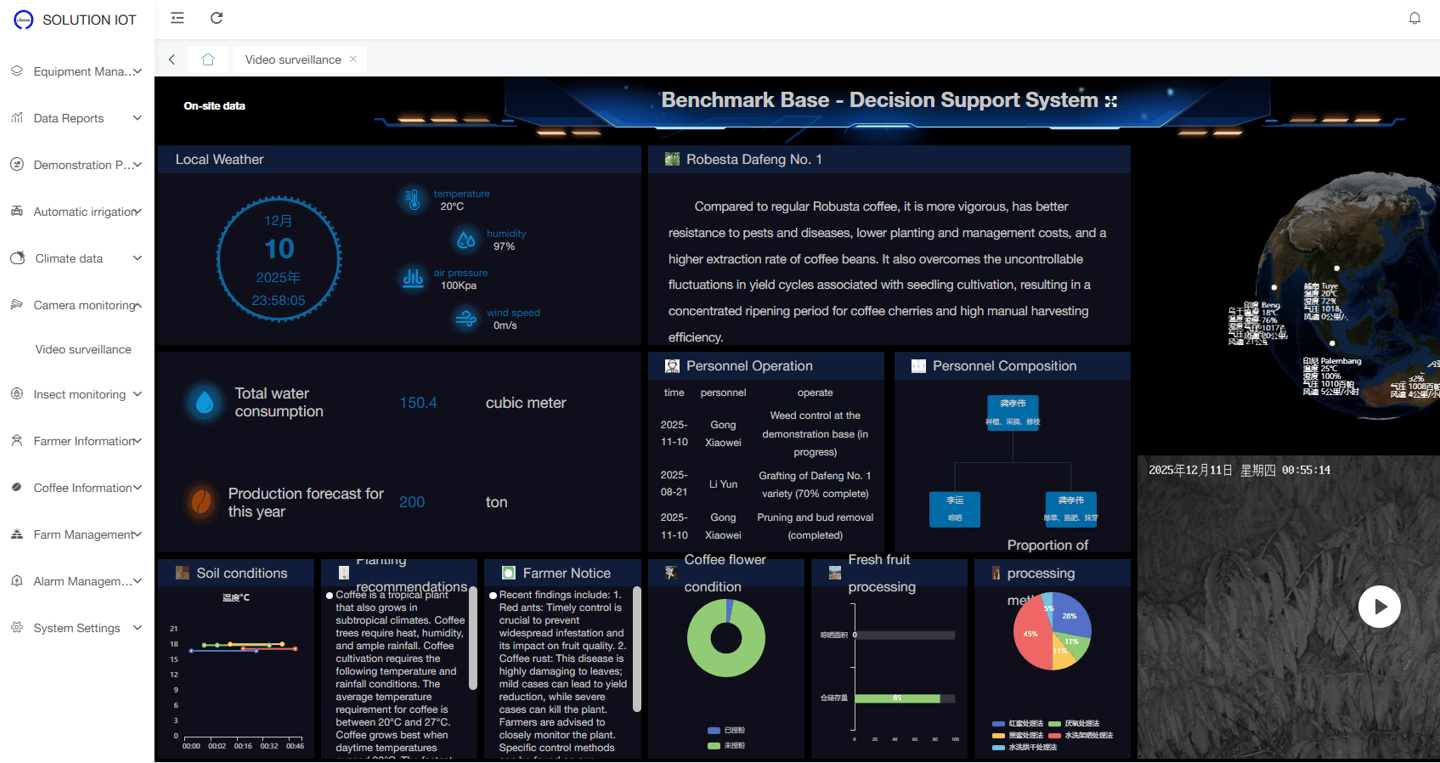Go to the home tab icon
This screenshot has height=763, width=1440.
[208, 59]
